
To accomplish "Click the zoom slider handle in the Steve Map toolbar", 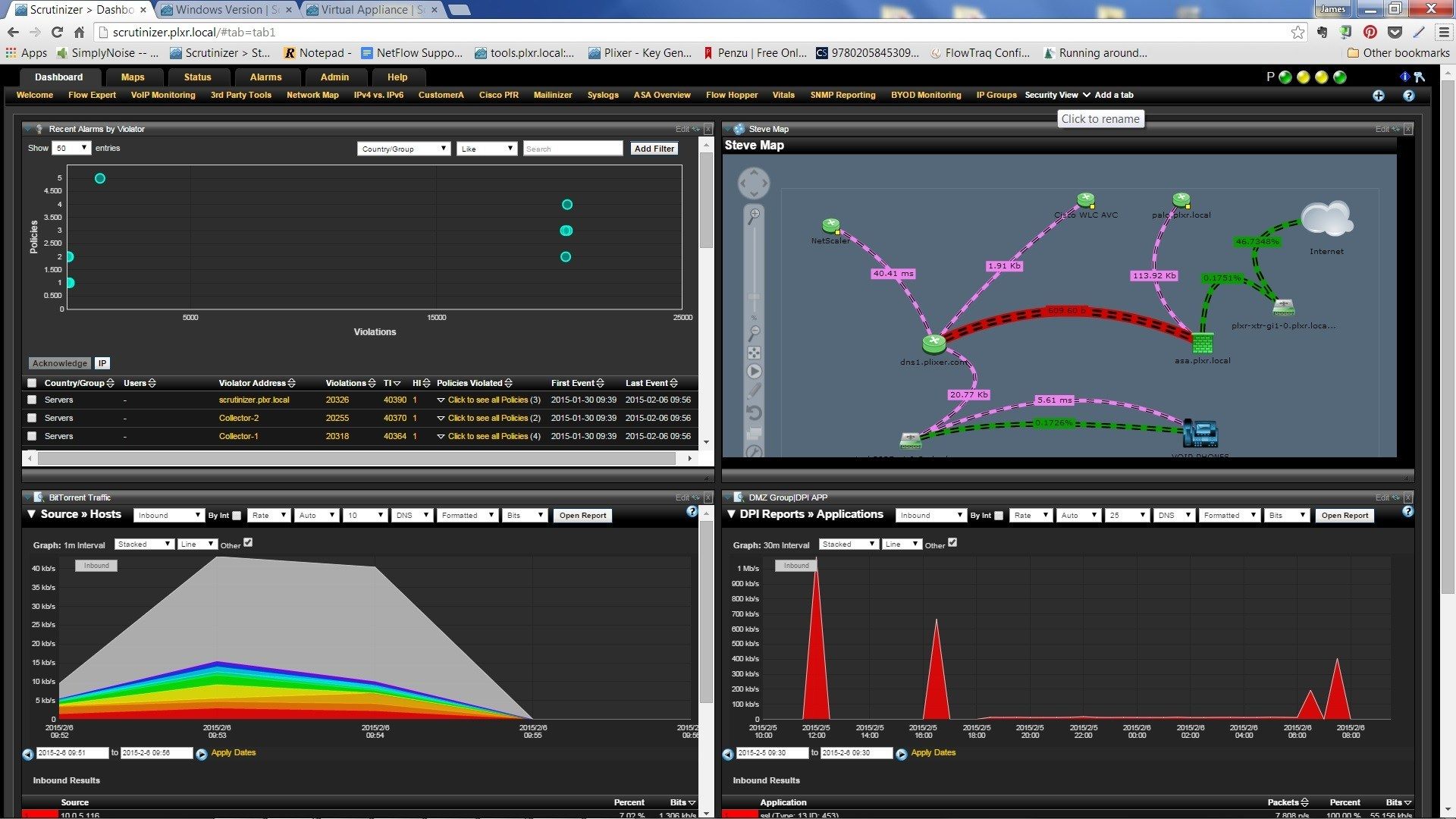I will pos(754,297).
